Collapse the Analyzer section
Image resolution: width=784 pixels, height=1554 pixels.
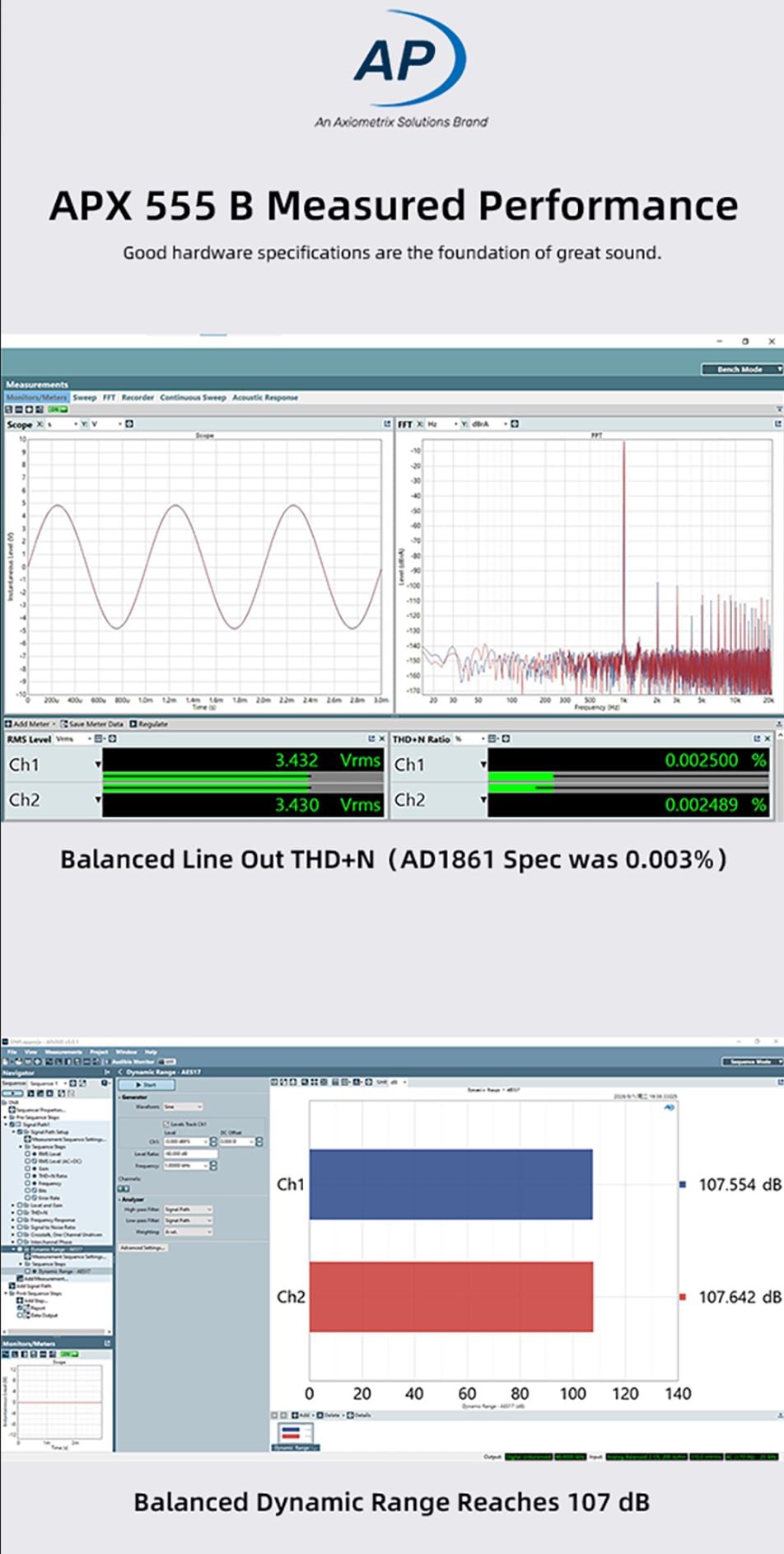pos(119,1200)
